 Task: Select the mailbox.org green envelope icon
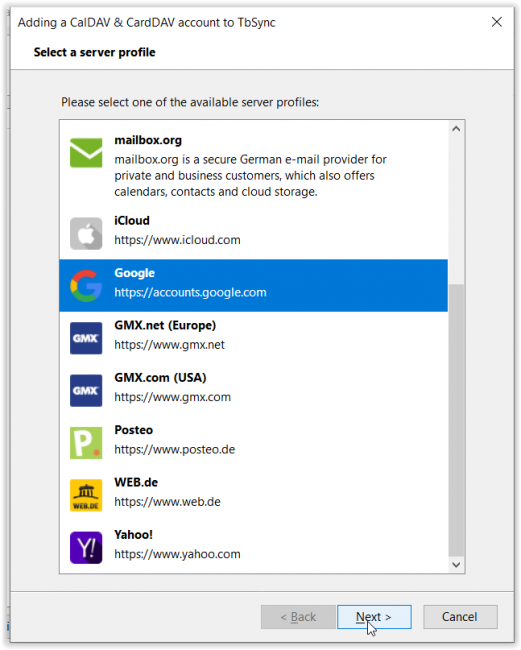pos(86,153)
